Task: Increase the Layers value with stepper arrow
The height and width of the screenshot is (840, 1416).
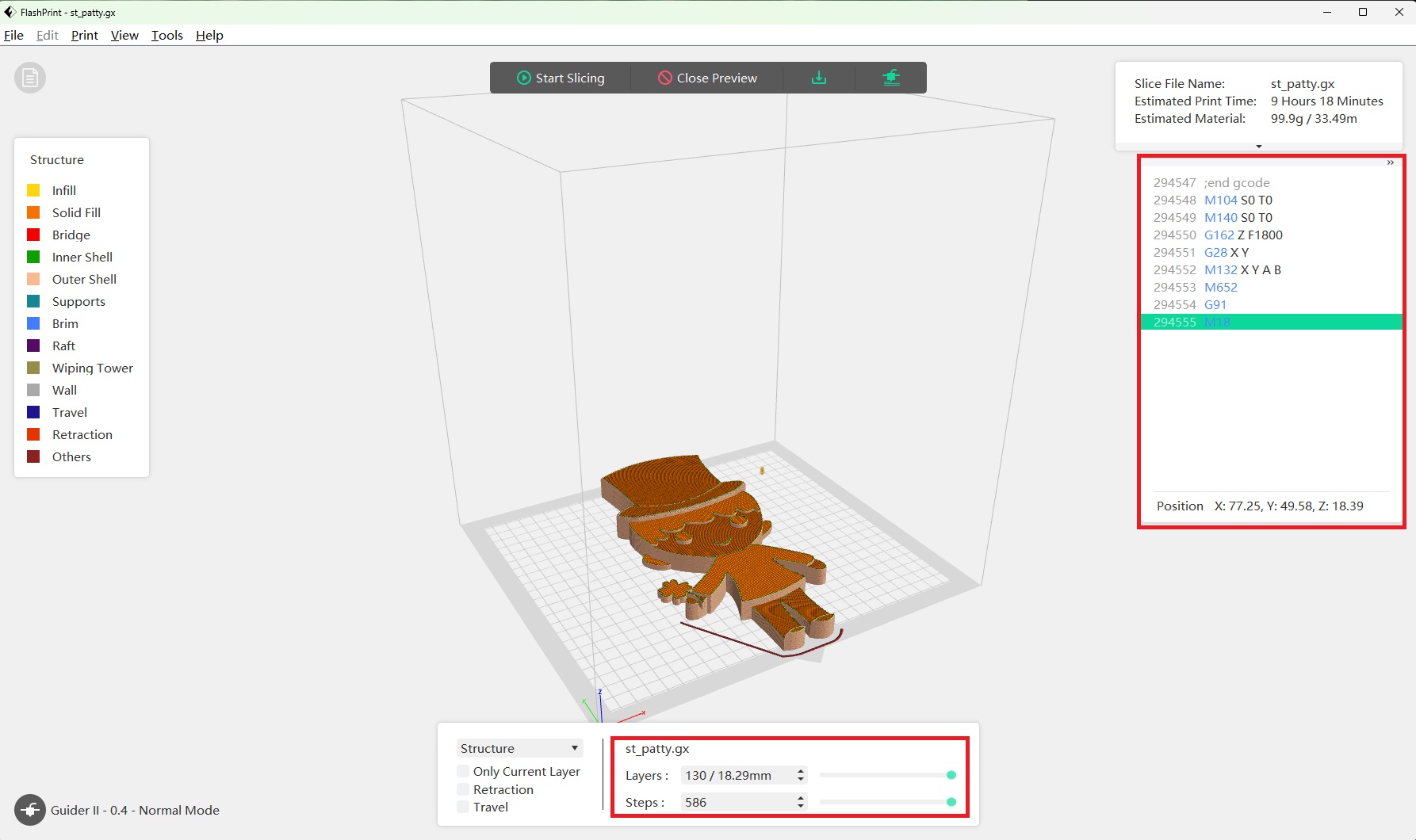Action: [x=801, y=771]
